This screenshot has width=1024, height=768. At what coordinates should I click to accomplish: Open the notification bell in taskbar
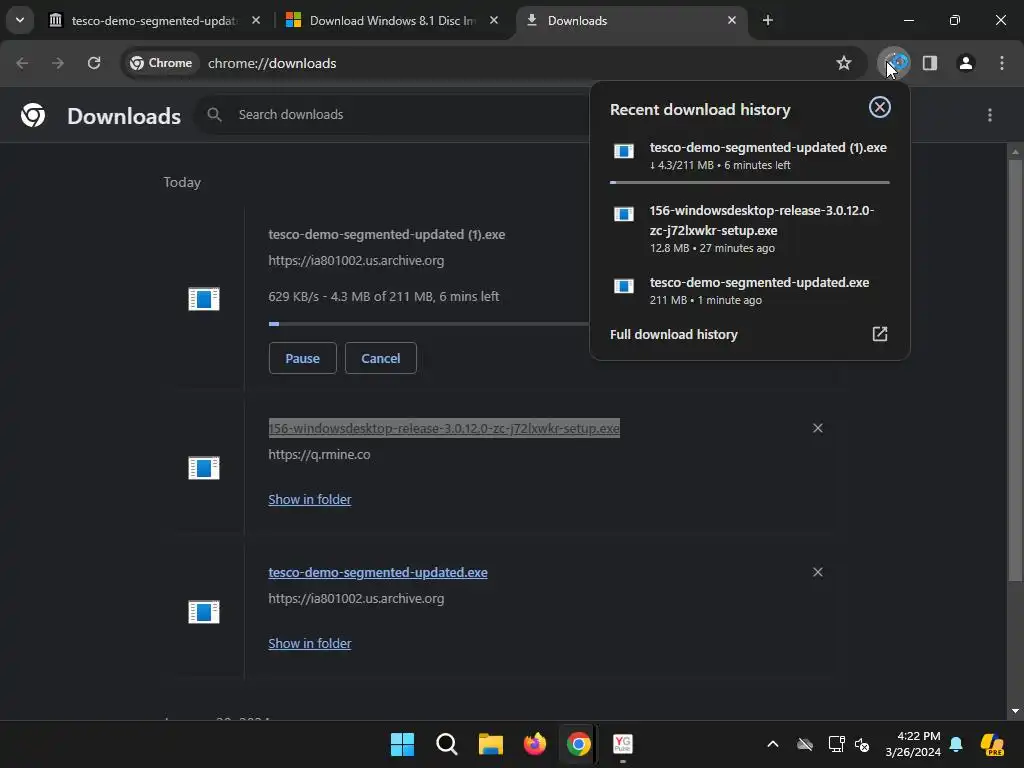(x=956, y=744)
